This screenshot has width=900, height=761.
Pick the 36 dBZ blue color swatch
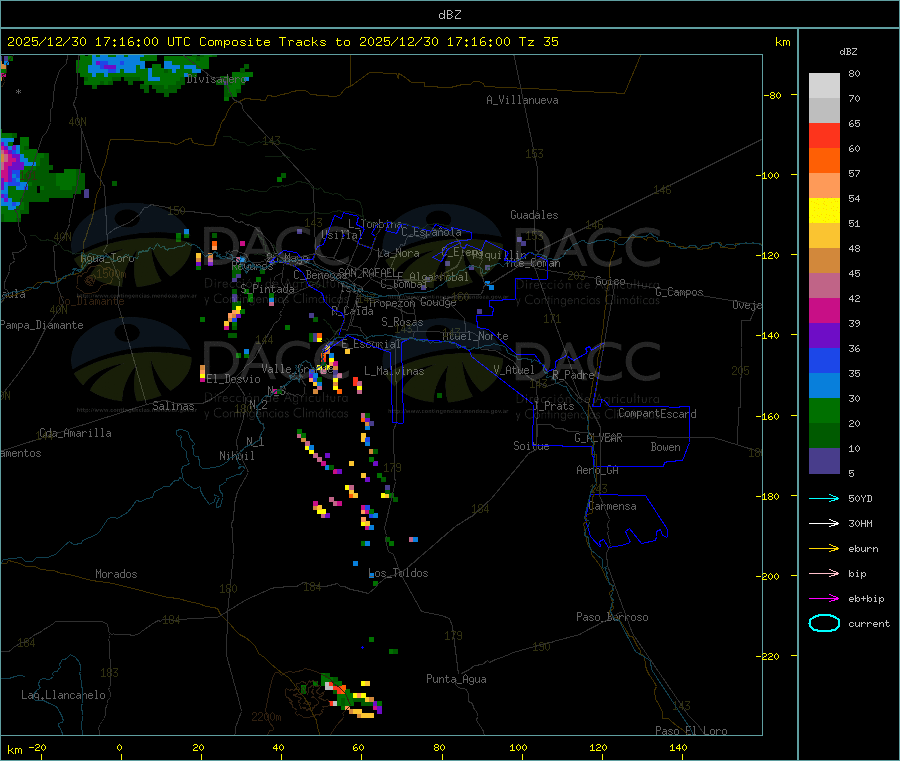824,360
